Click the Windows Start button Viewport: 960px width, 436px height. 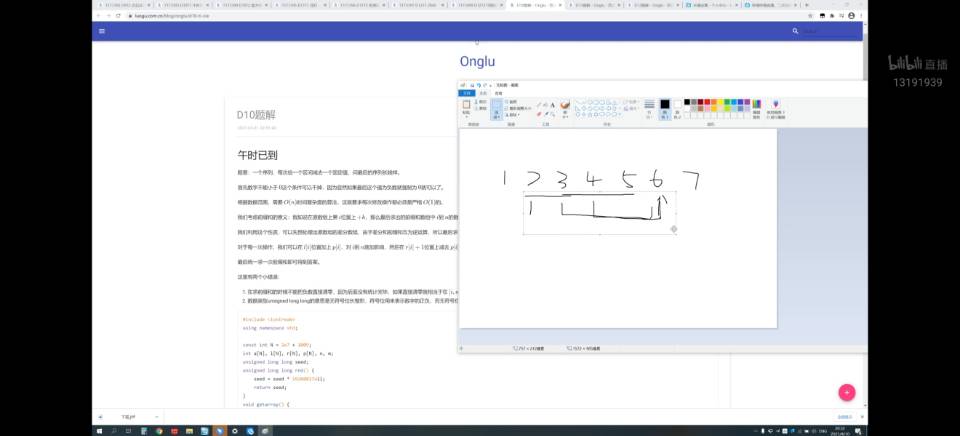tap(100, 430)
